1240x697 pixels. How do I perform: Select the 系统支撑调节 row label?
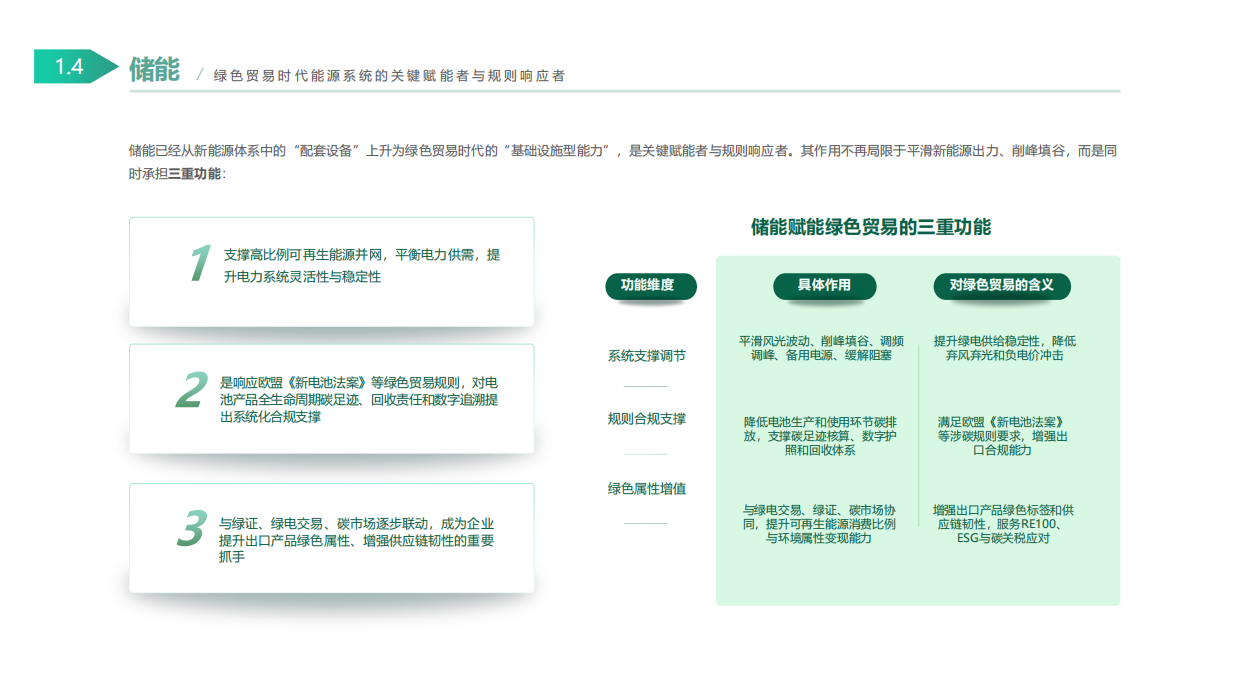coord(647,356)
